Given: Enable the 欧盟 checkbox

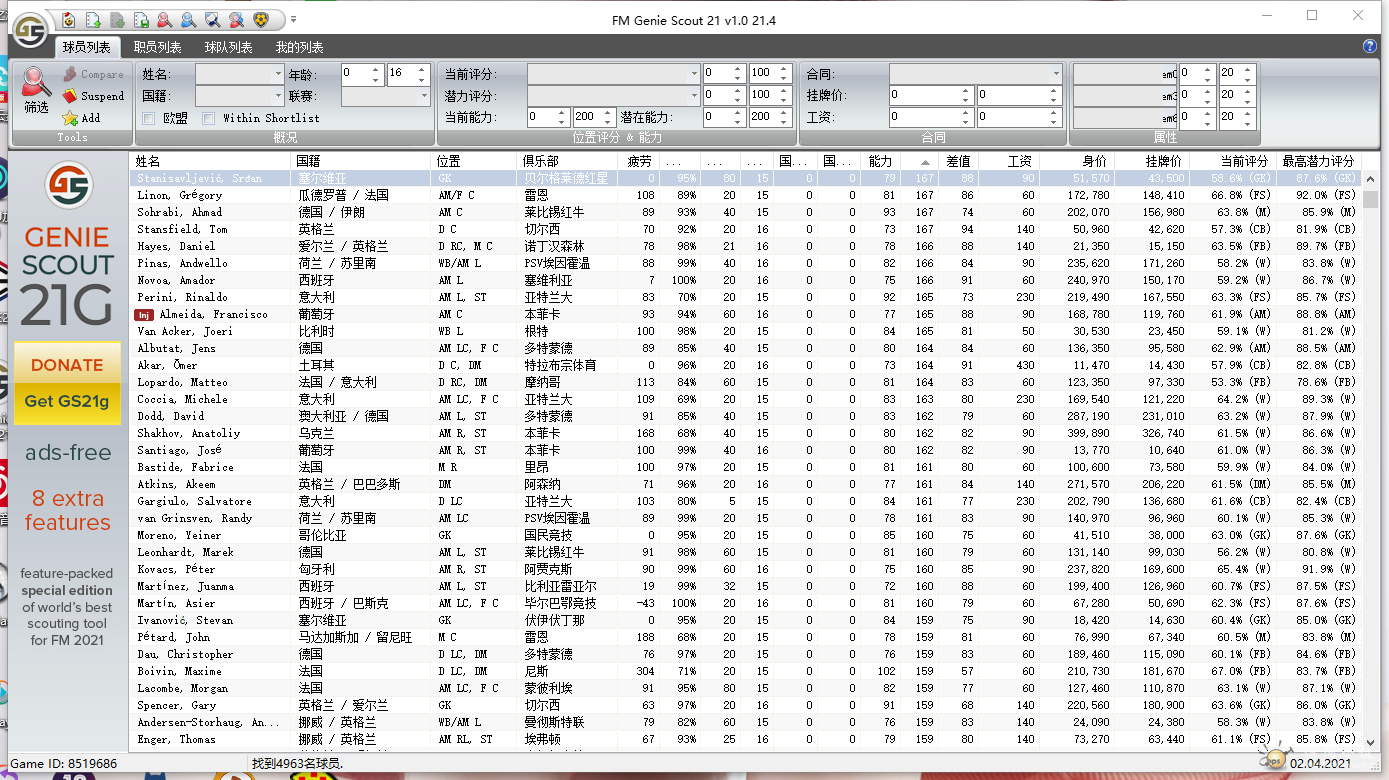Looking at the screenshot, I should coord(149,118).
